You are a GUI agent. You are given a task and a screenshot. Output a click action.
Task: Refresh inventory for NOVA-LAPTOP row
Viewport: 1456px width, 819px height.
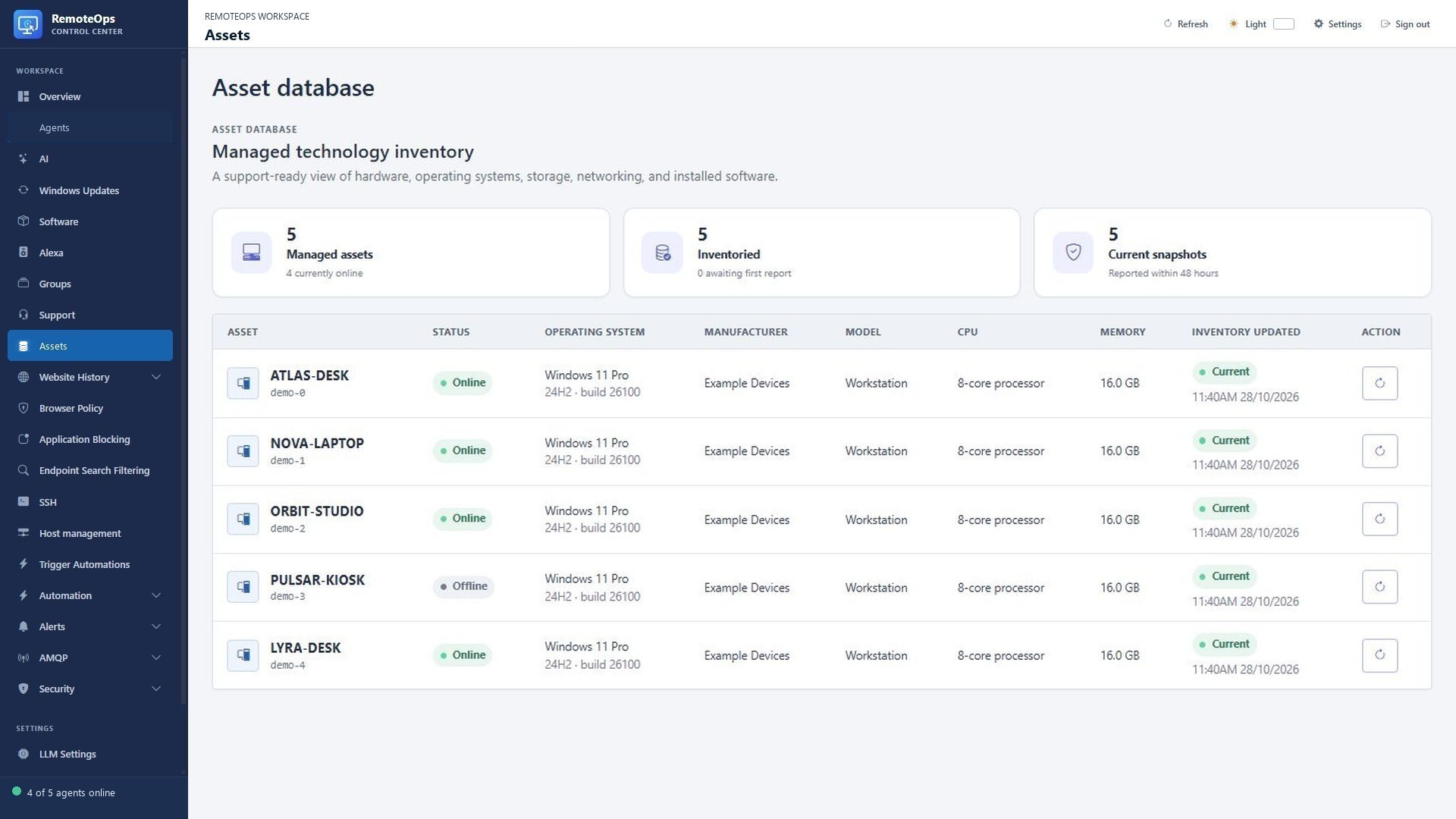(x=1379, y=451)
